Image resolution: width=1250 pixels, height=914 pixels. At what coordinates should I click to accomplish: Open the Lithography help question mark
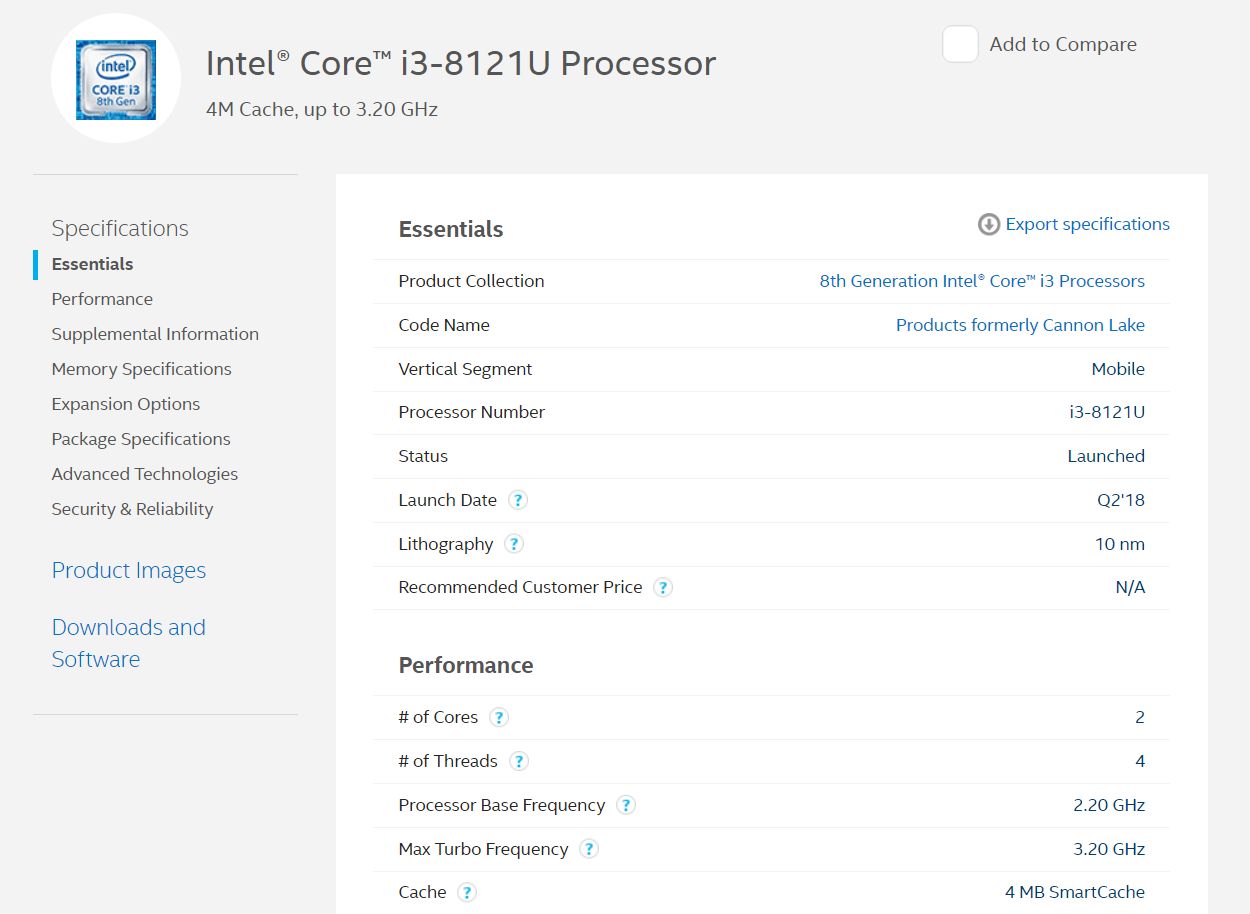[x=514, y=544]
